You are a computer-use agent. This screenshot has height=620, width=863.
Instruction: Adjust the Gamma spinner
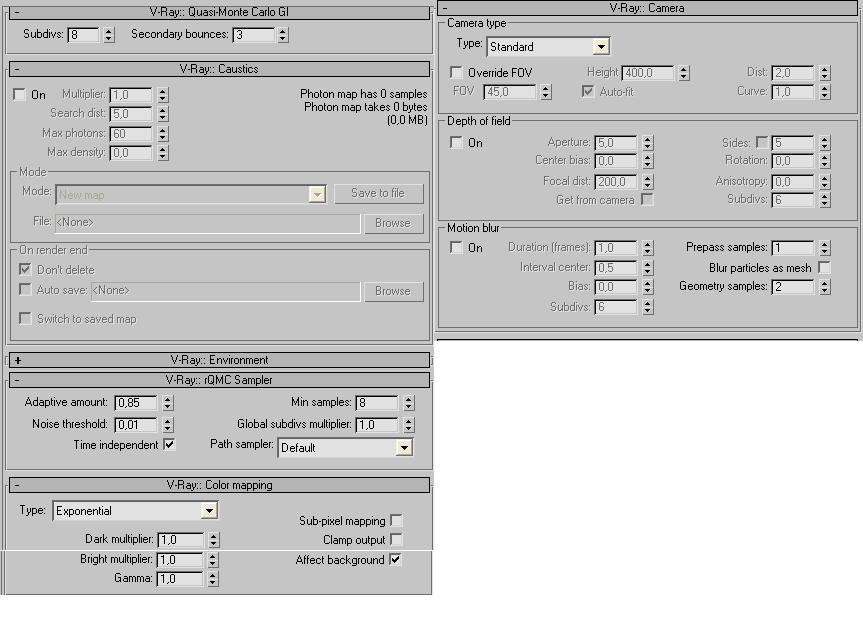point(212,579)
